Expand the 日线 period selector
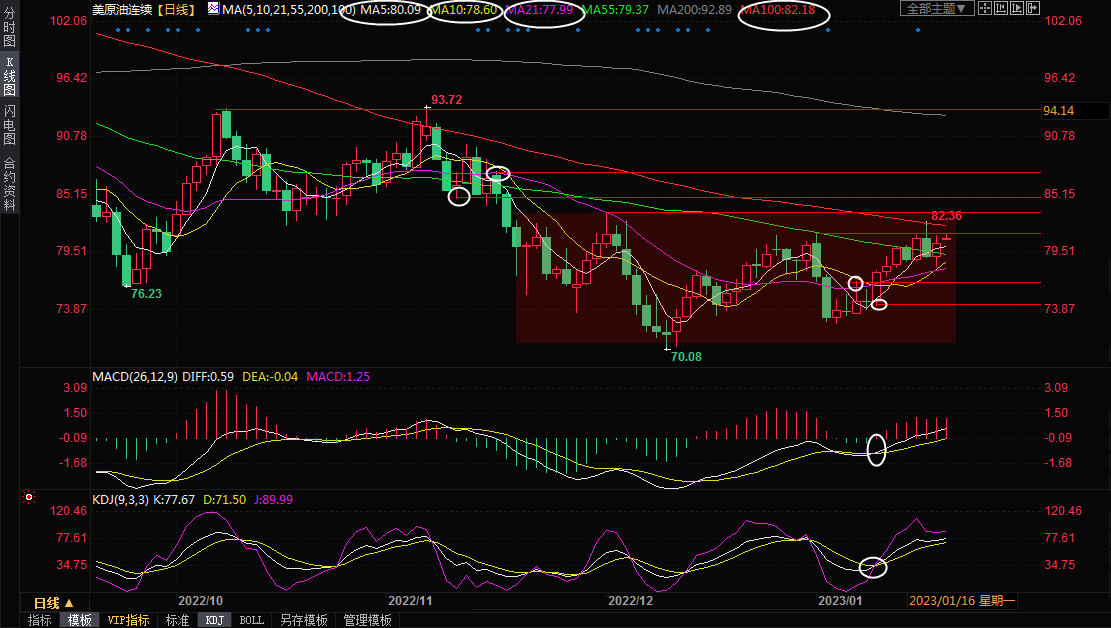Screen dimensions: 1111x628 53,603
